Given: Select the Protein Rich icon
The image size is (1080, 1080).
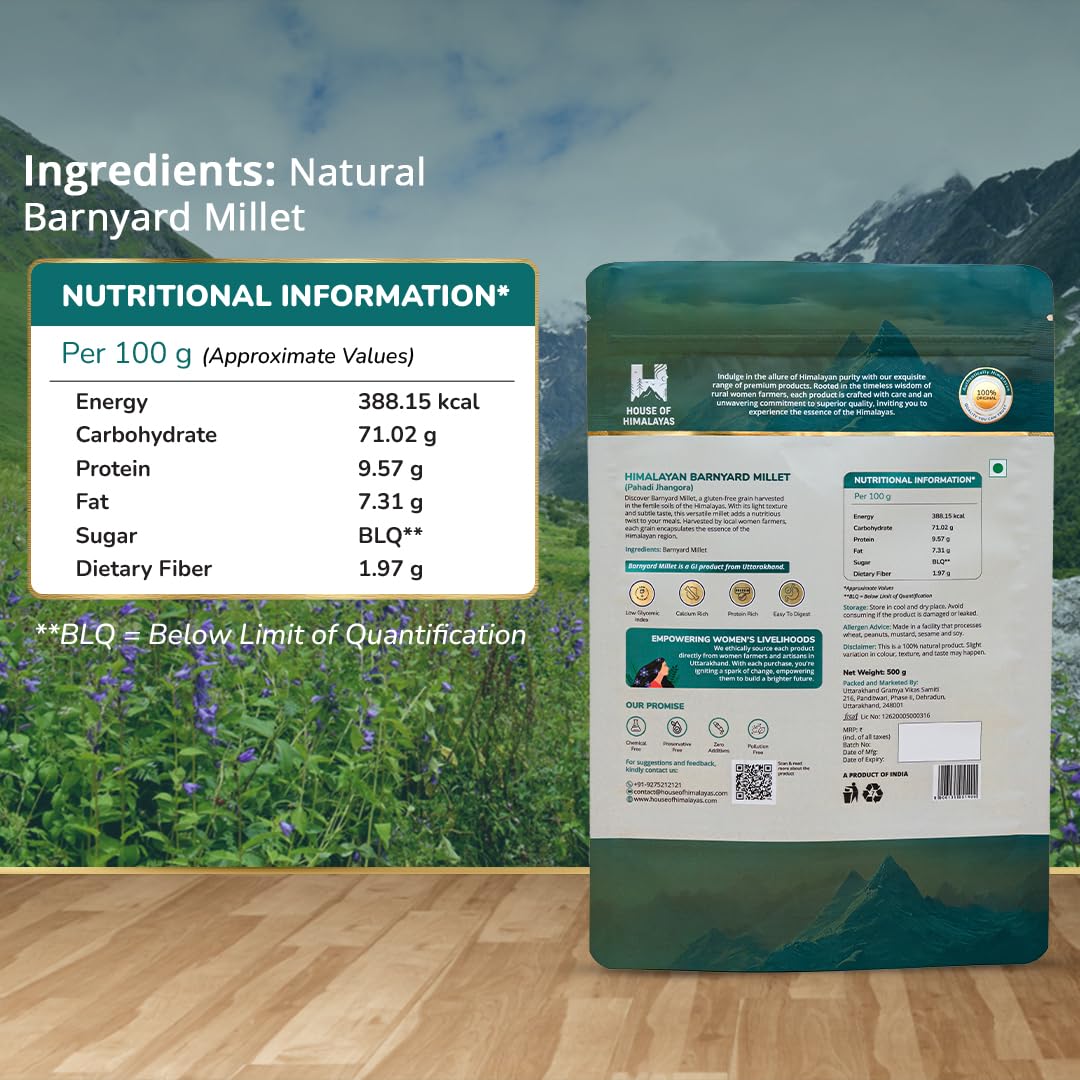Looking at the screenshot, I should click(742, 593).
